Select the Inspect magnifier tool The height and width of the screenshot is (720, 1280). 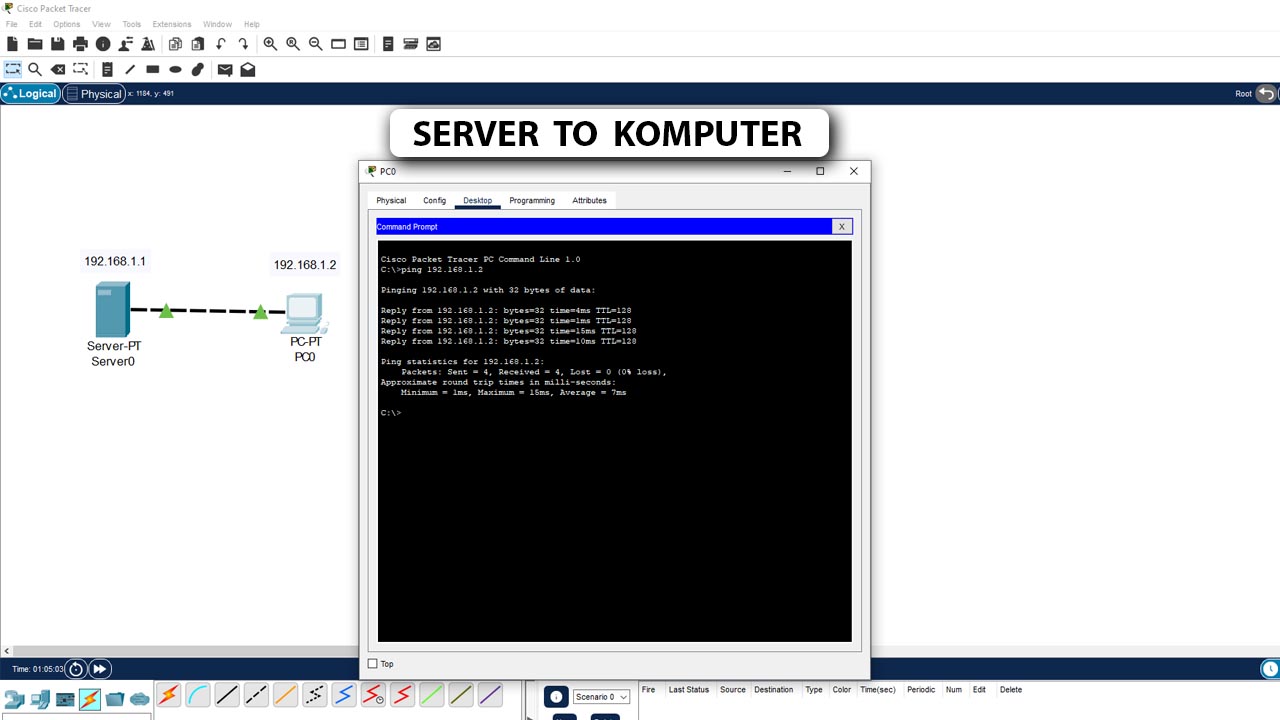point(35,69)
